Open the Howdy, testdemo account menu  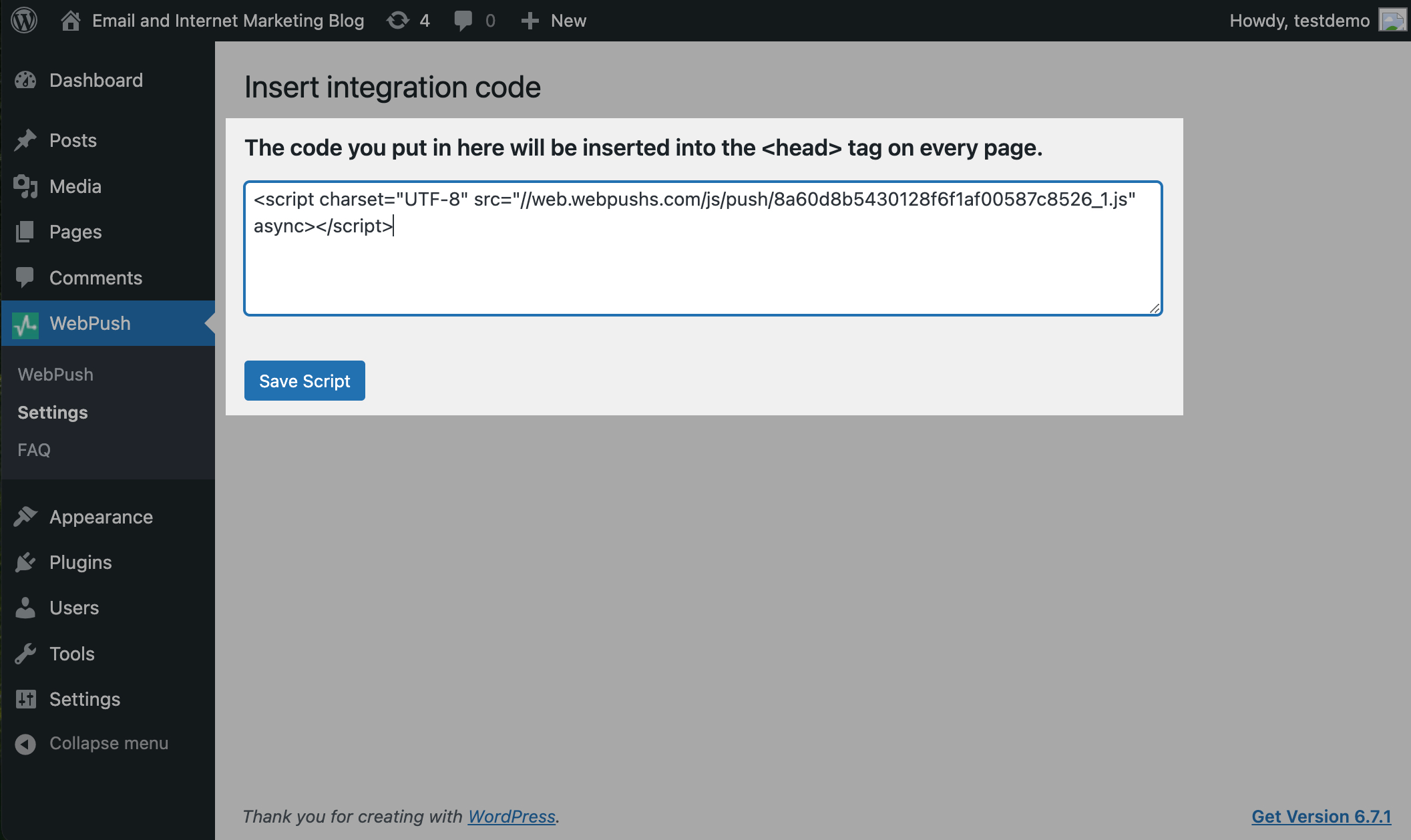click(x=1299, y=21)
